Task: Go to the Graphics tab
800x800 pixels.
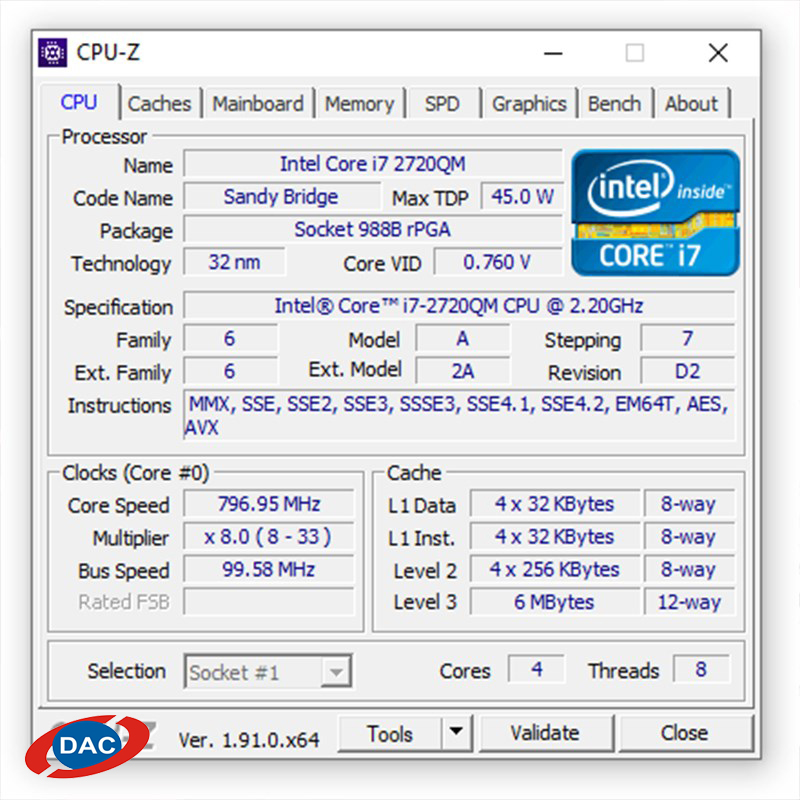Action: [x=530, y=104]
